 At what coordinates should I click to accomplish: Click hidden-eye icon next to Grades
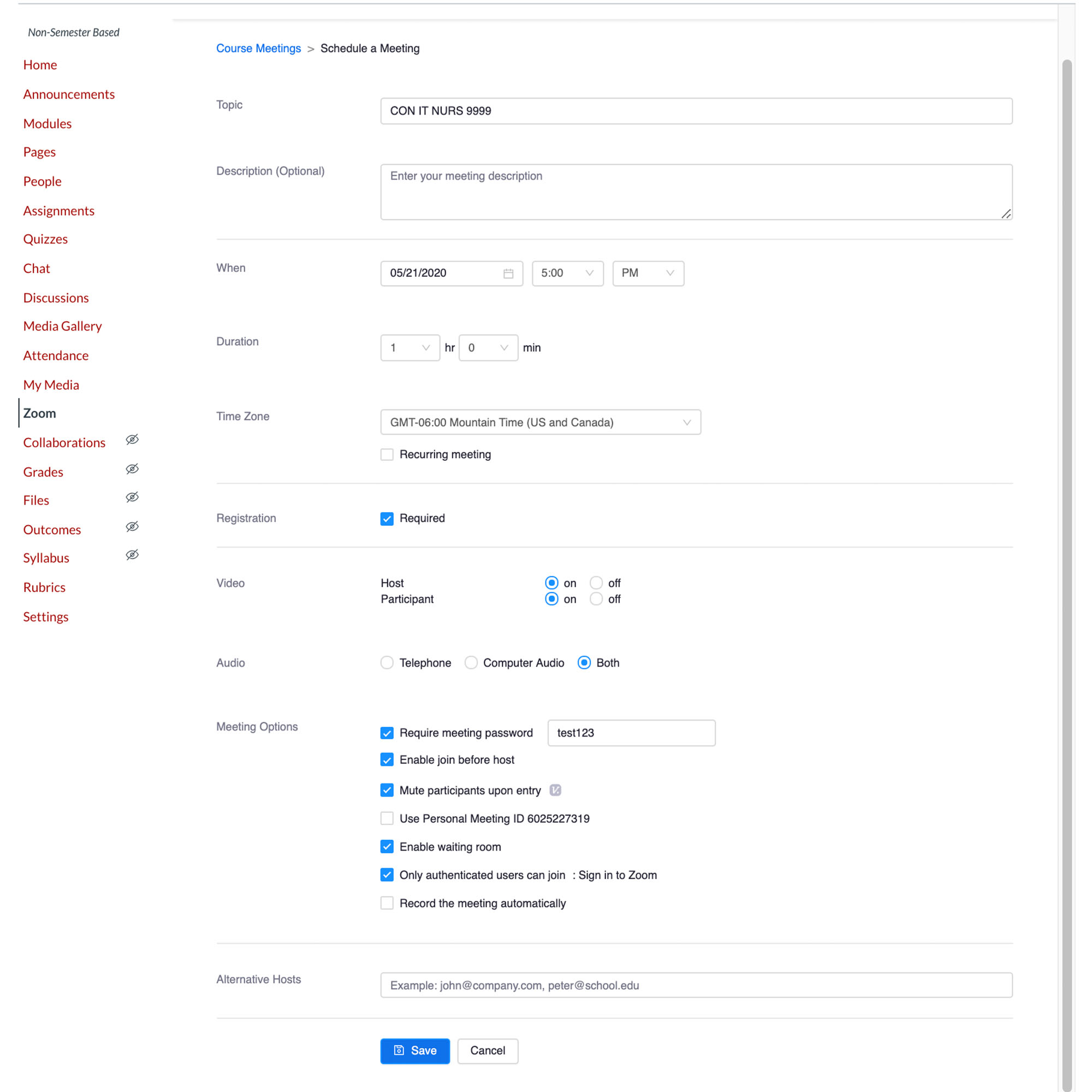click(132, 469)
